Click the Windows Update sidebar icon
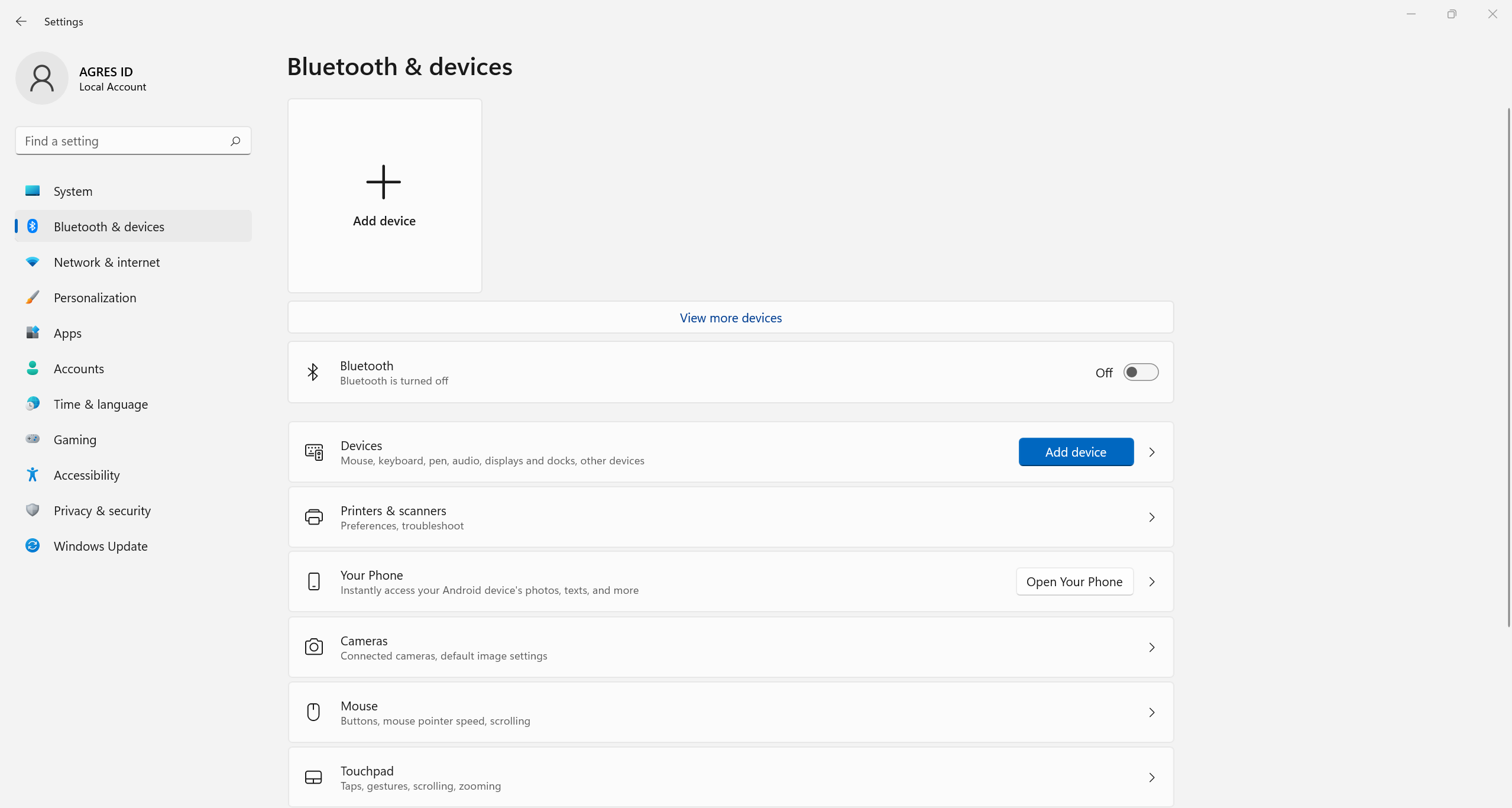Viewport: 1512px width, 808px height. (33, 546)
